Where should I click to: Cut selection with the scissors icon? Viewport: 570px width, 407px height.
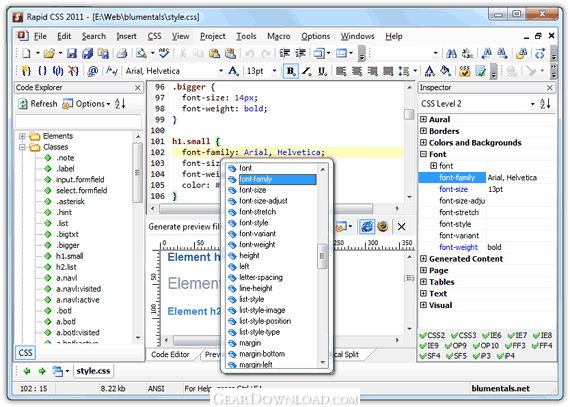[182, 54]
